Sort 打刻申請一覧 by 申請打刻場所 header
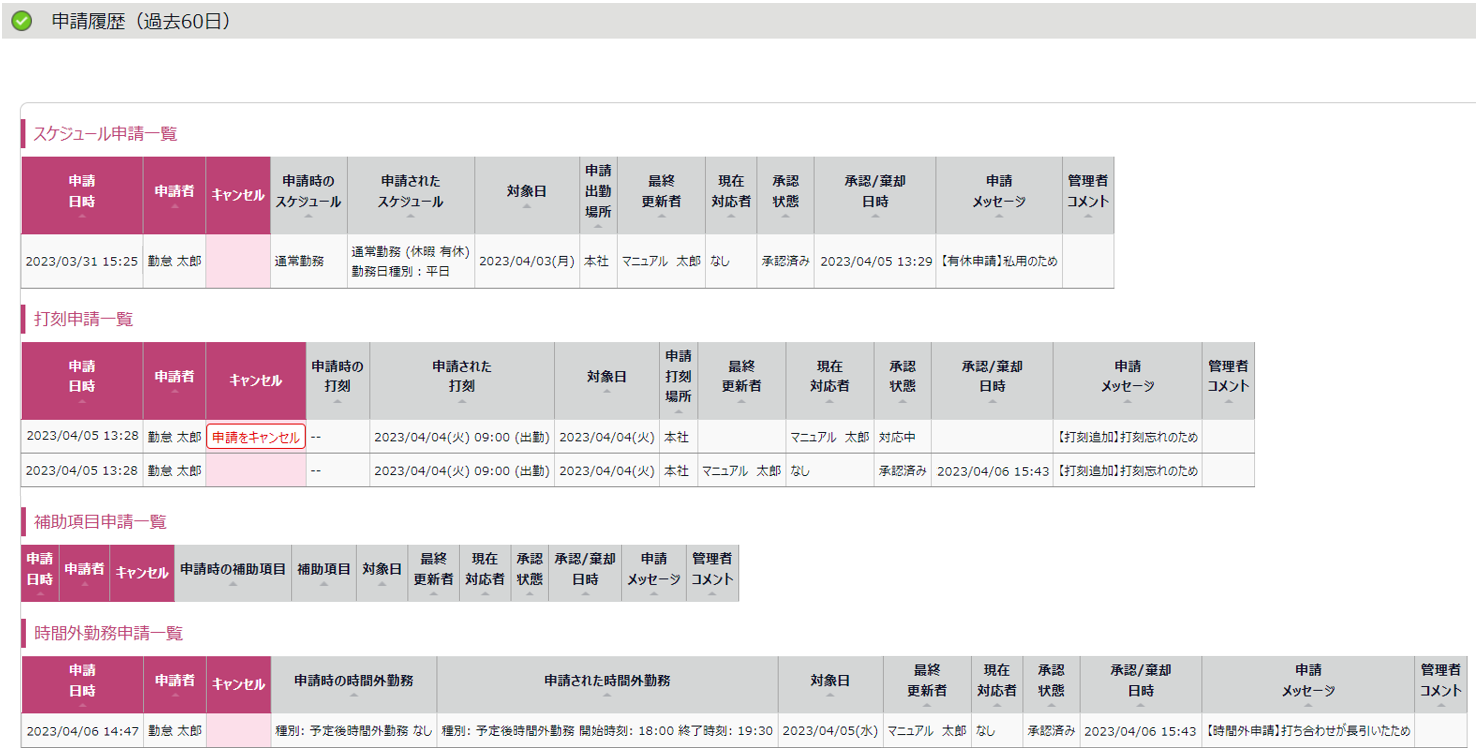The width and height of the screenshot is (1476, 748). click(678, 381)
